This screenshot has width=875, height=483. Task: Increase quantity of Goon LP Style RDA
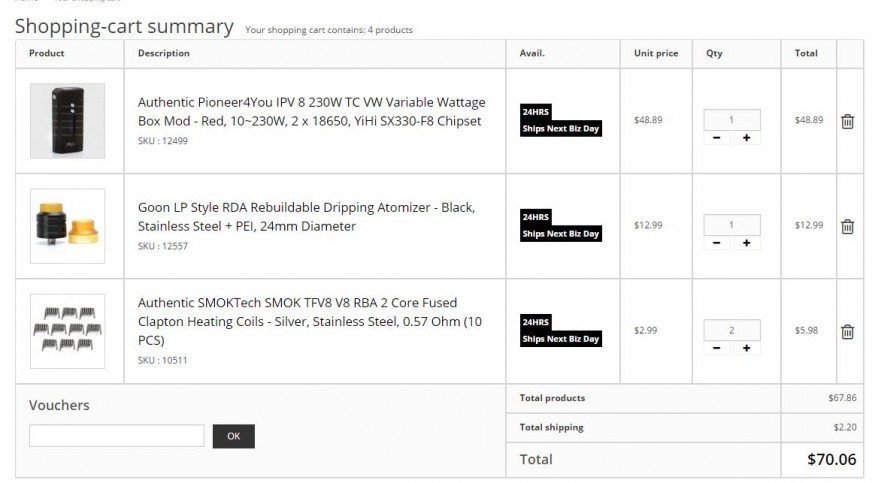746,243
